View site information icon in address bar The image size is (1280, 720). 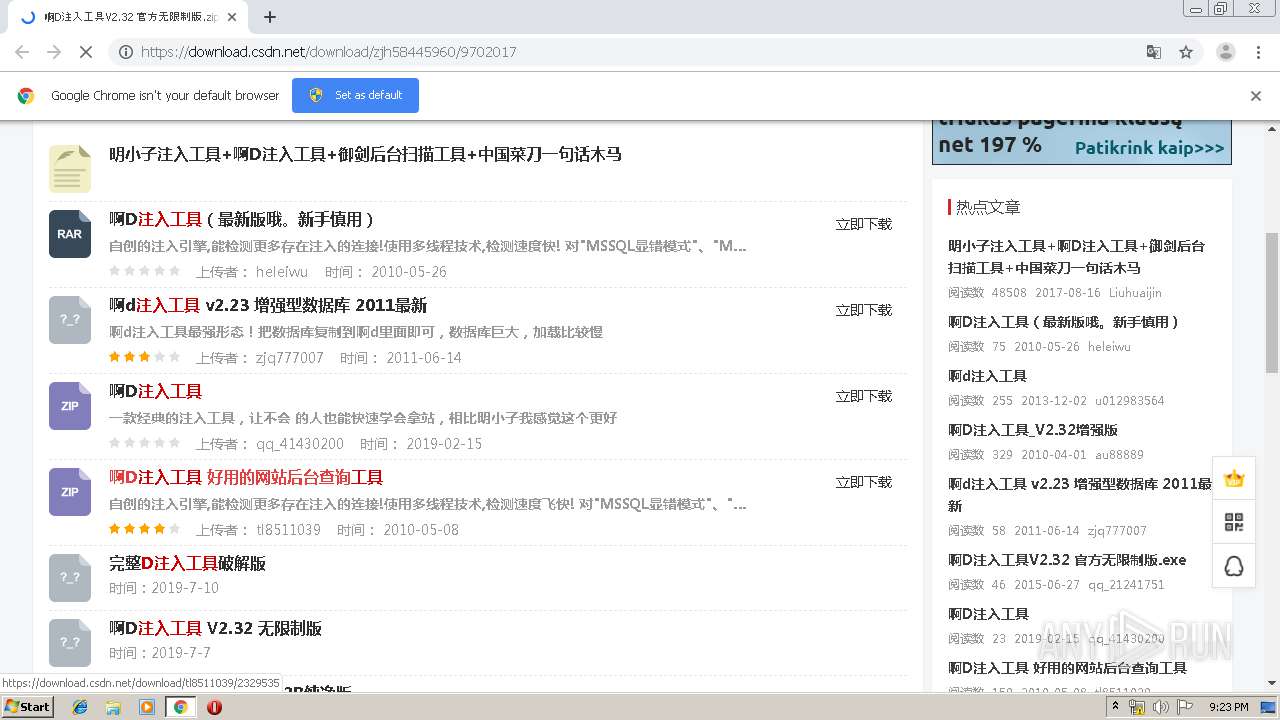pyautogui.click(x=126, y=52)
